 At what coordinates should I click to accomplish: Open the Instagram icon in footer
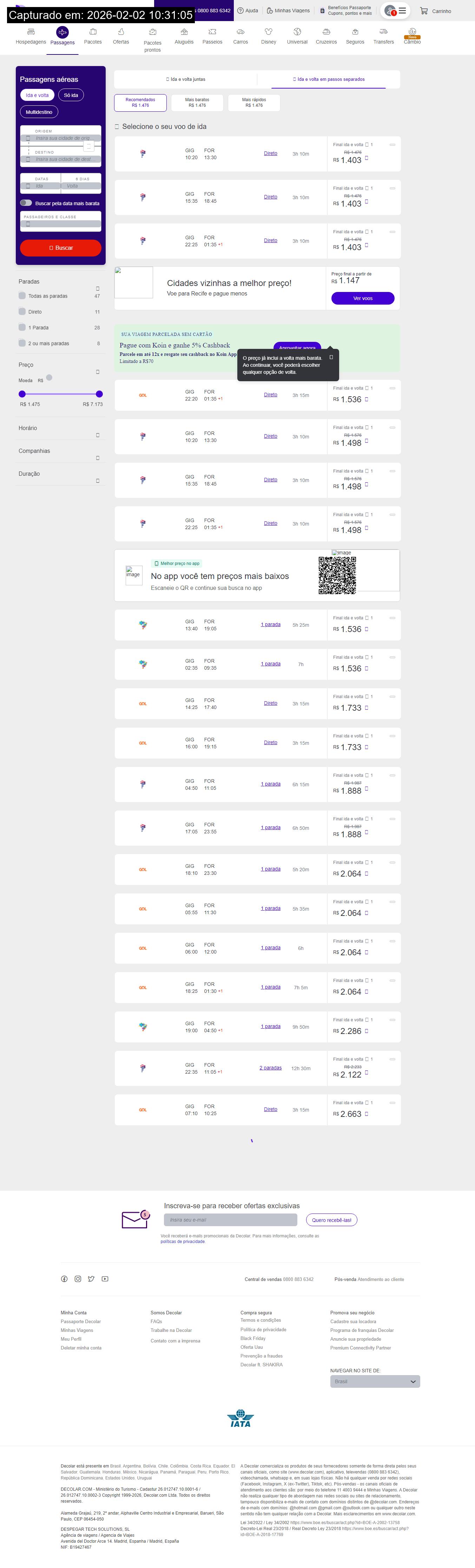(x=78, y=1279)
